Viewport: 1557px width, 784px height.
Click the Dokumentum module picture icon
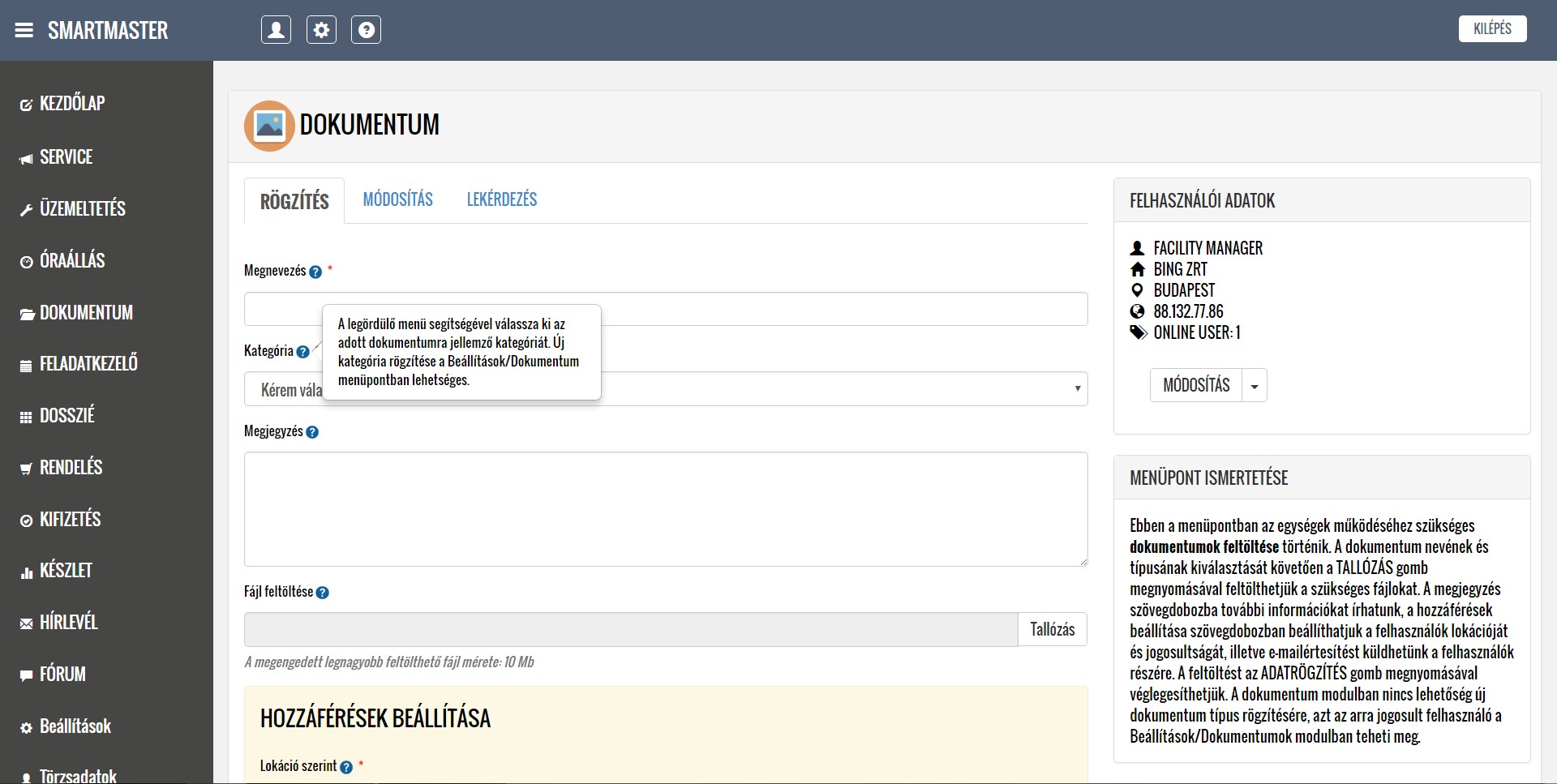coord(269,126)
